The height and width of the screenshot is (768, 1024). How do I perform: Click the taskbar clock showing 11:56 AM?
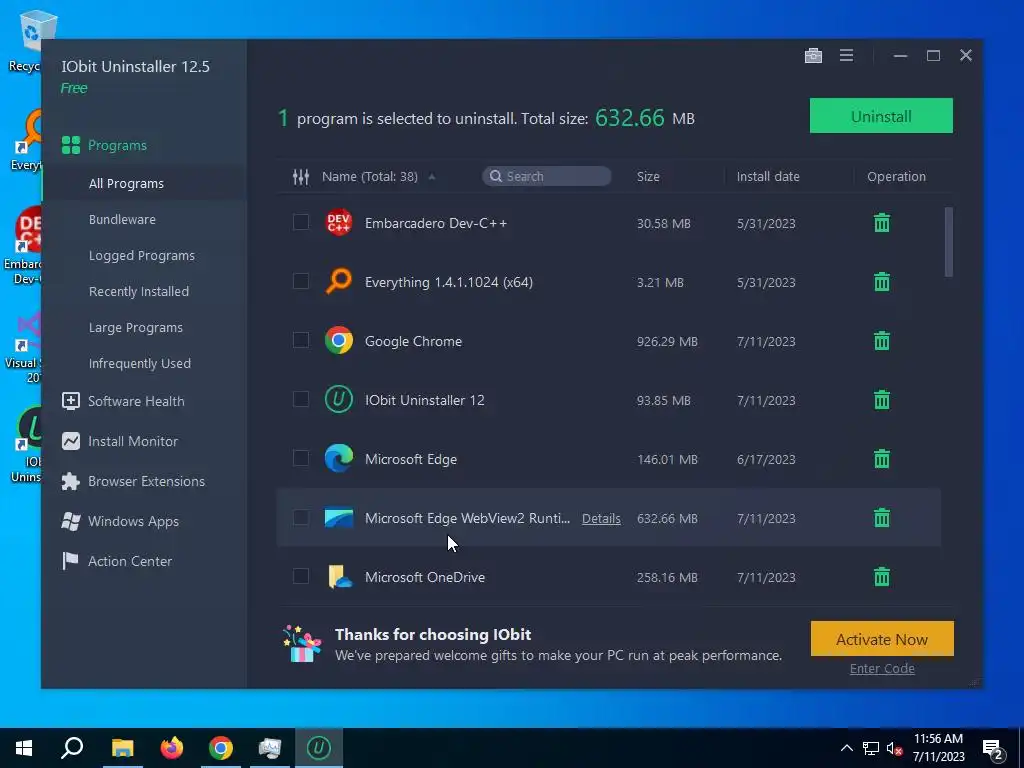tap(938, 748)
